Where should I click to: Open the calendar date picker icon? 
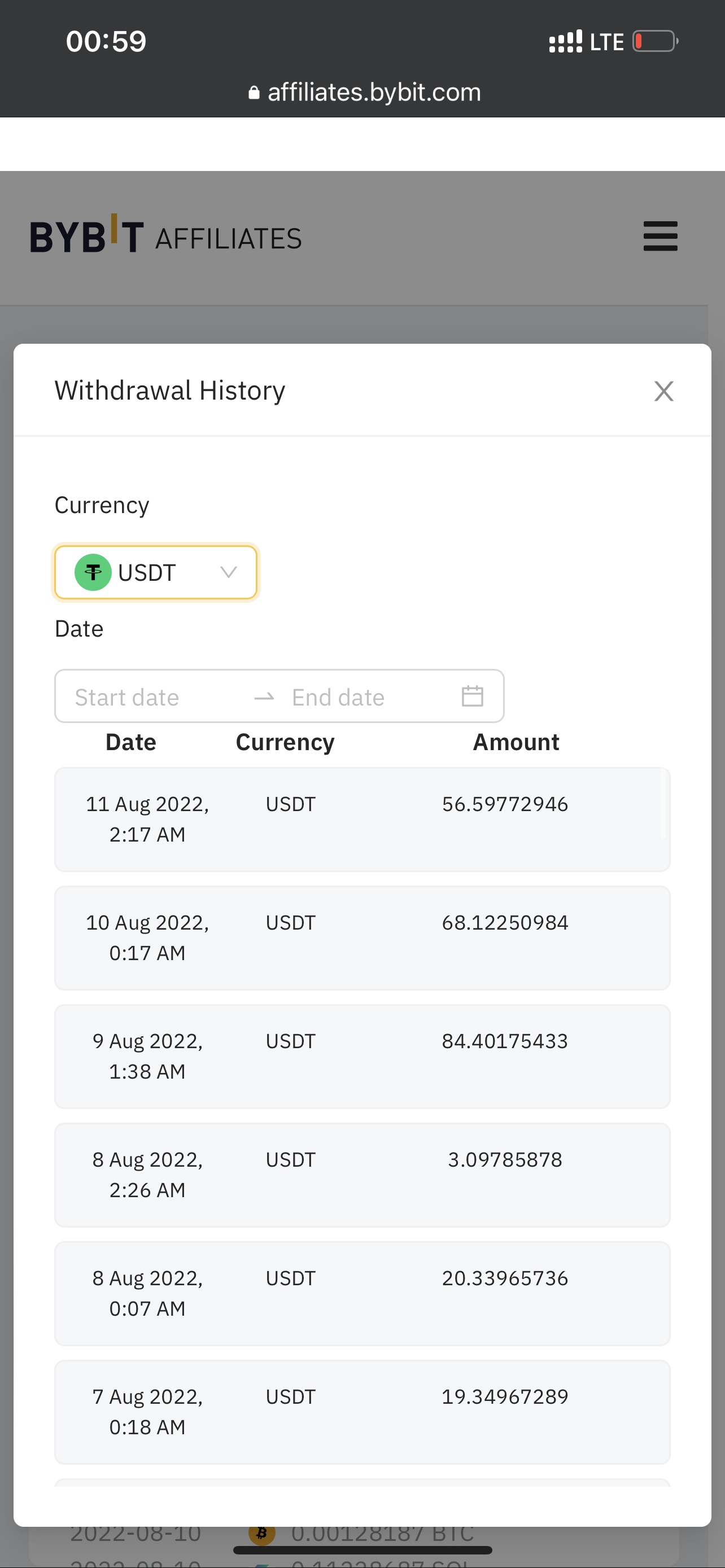point(473,697)
